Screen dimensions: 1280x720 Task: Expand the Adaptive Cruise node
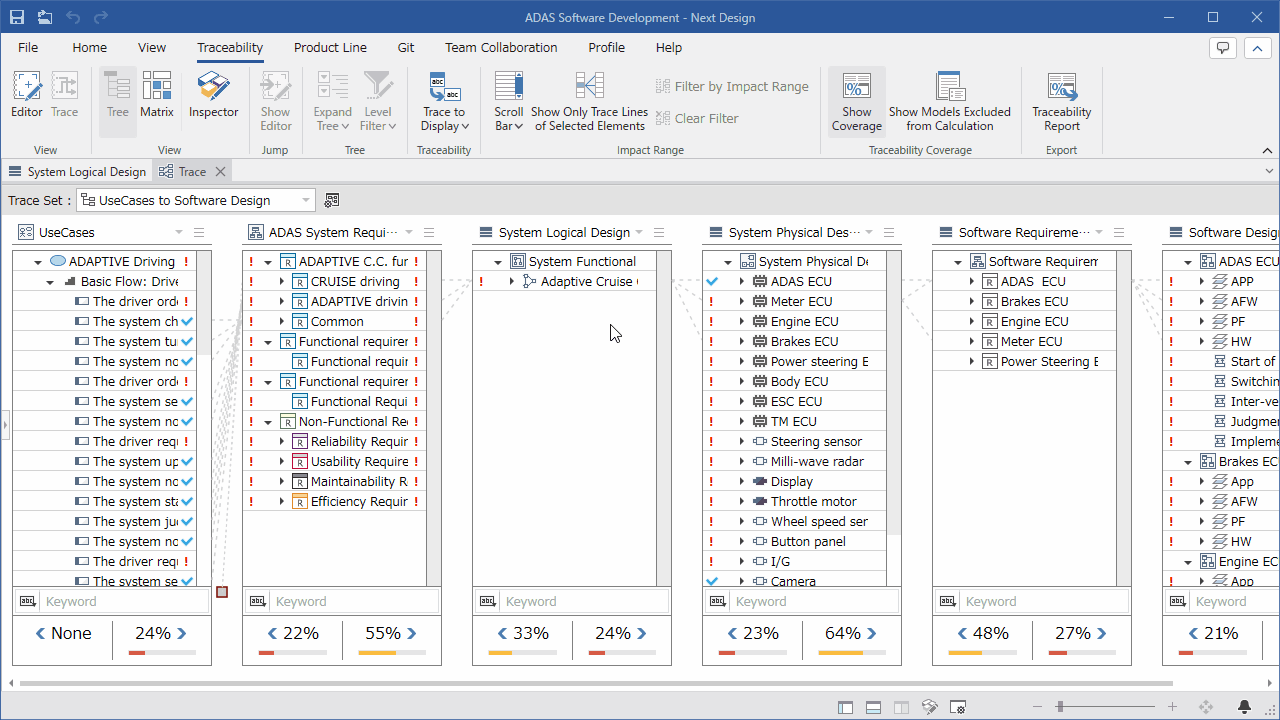pyautogui.click(x=512, y=282)
